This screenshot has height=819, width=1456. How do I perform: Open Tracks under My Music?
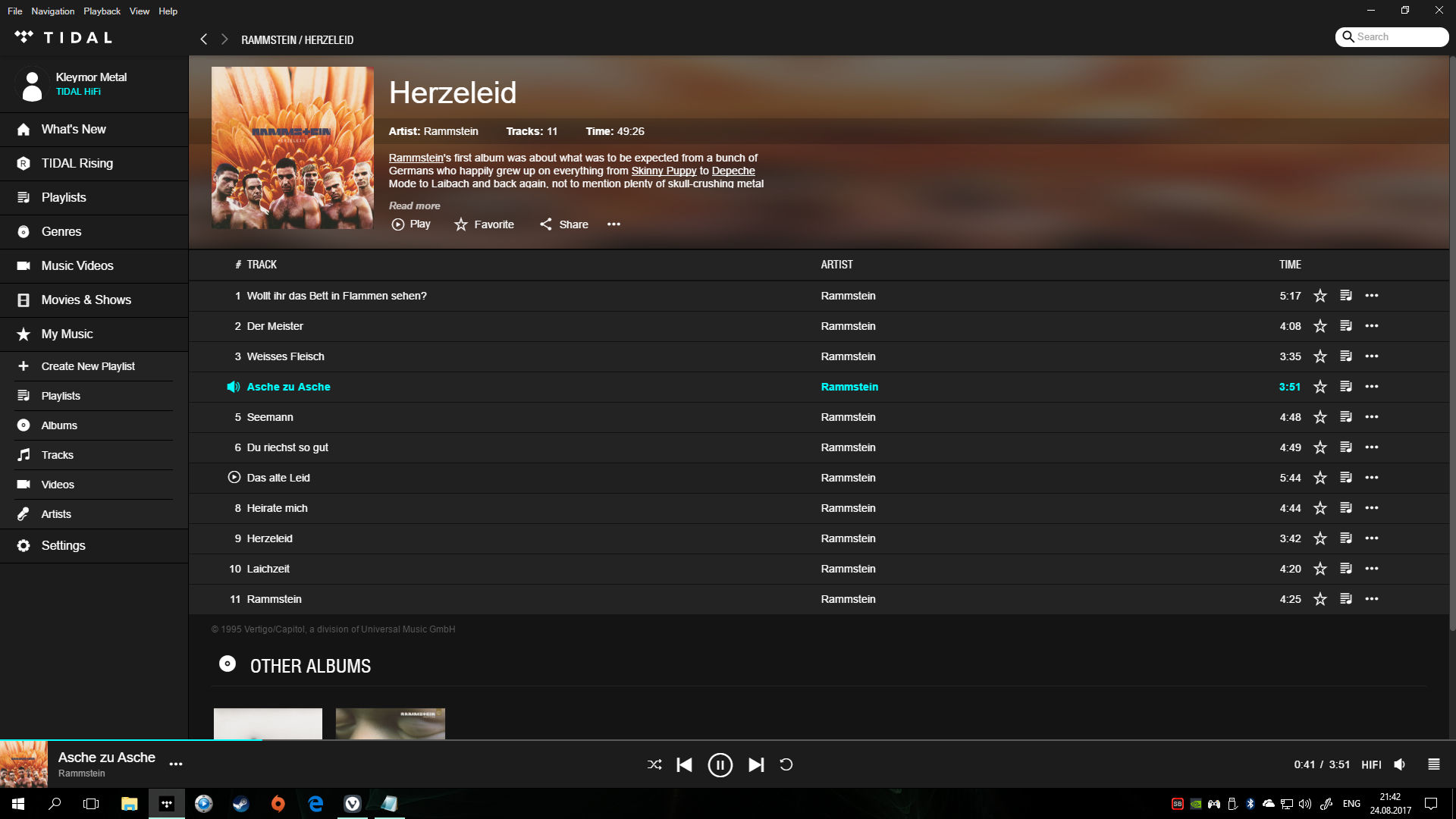coord(94,455)
